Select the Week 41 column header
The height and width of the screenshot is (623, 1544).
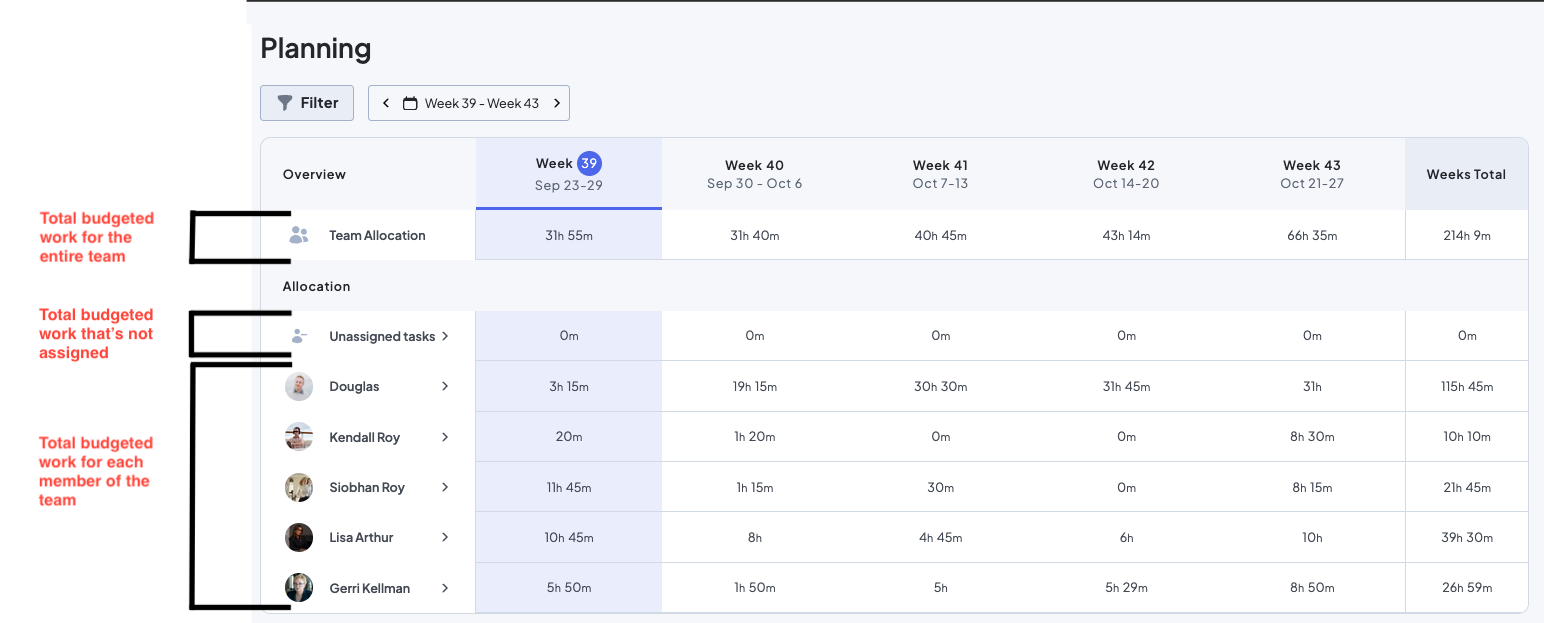click(x=940, y=173)
